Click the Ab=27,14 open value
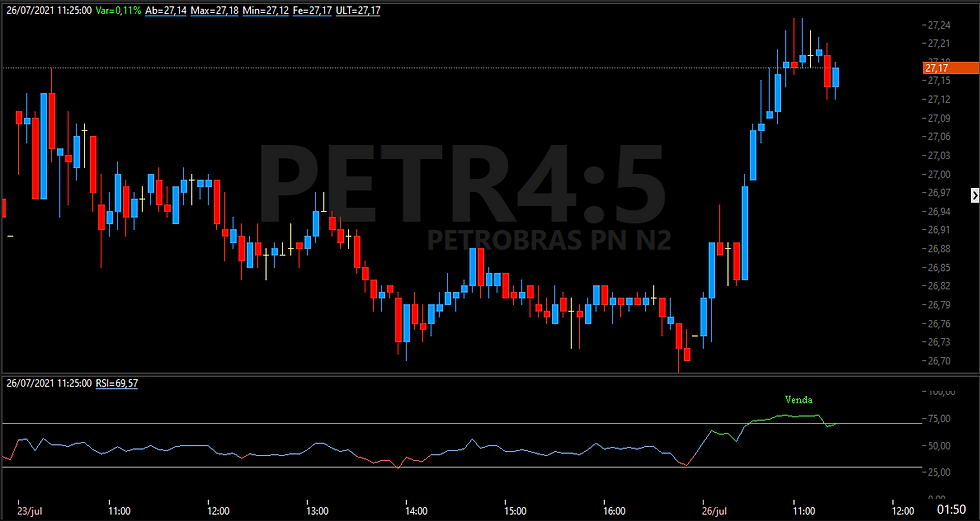Viewport: 980px width, 521px height. (166, 11)
